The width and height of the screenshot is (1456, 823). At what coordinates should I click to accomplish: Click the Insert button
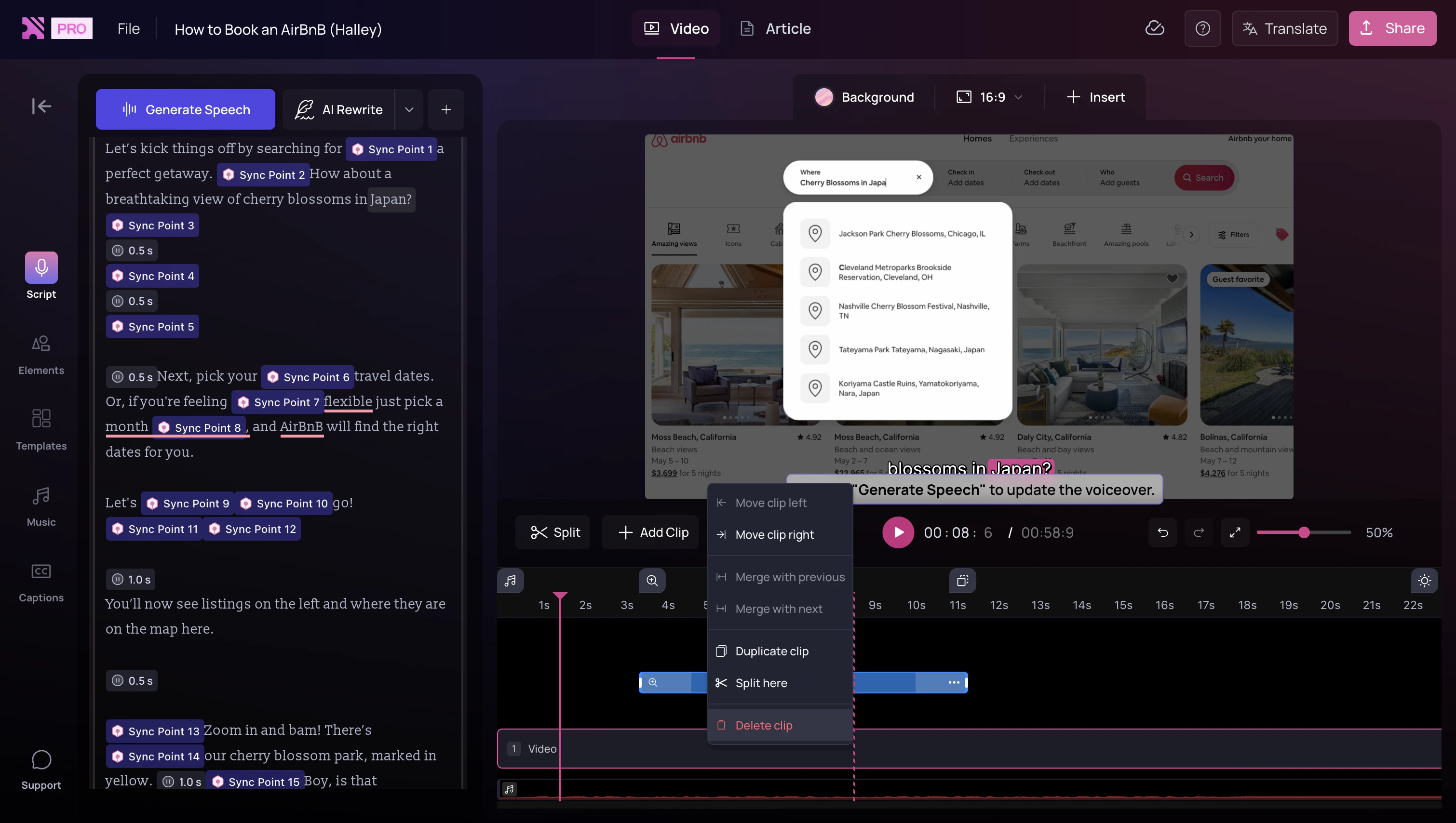pos(1096,97)
